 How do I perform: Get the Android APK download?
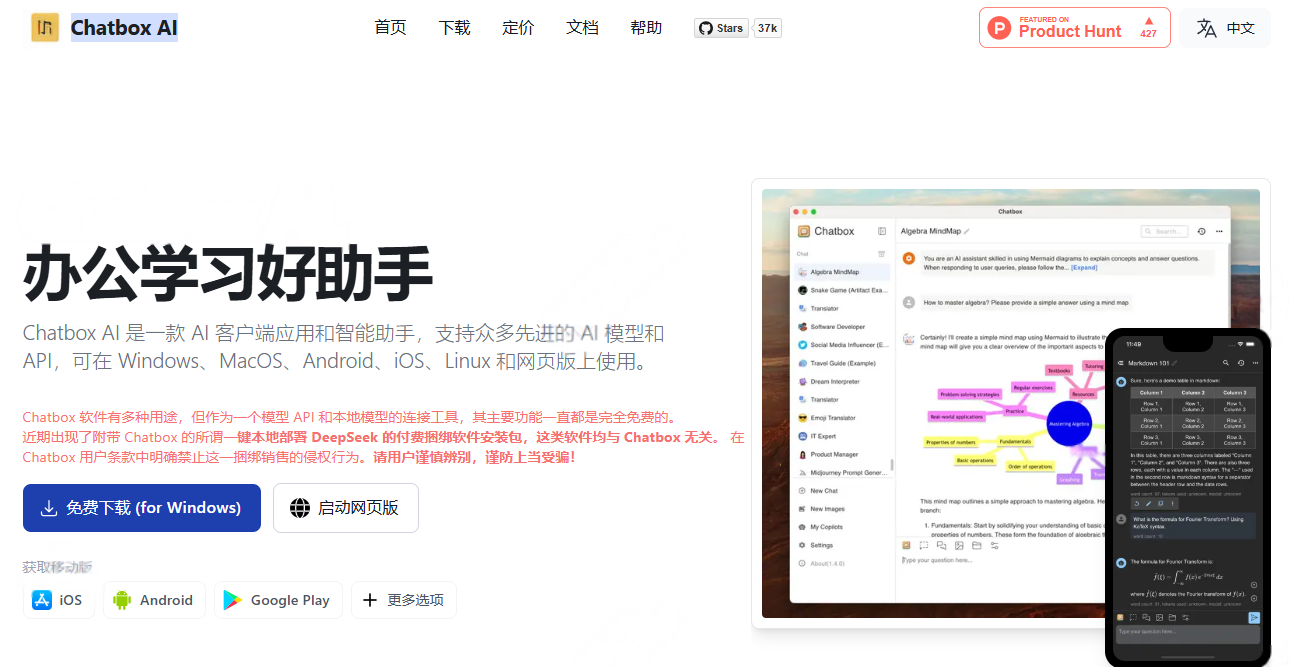point(153,600)
